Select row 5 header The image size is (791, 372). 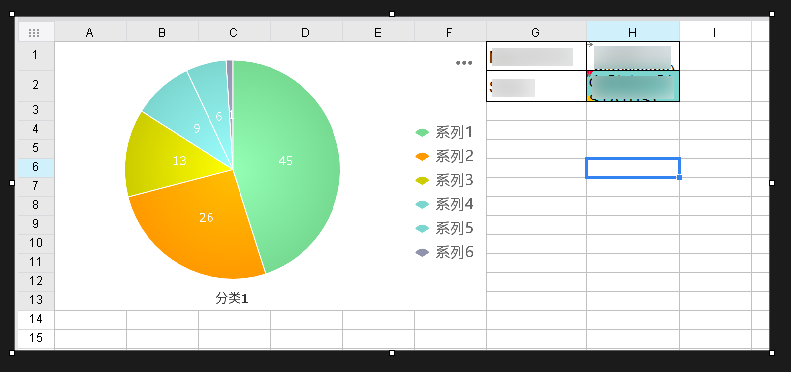click(x=35, y=148)
